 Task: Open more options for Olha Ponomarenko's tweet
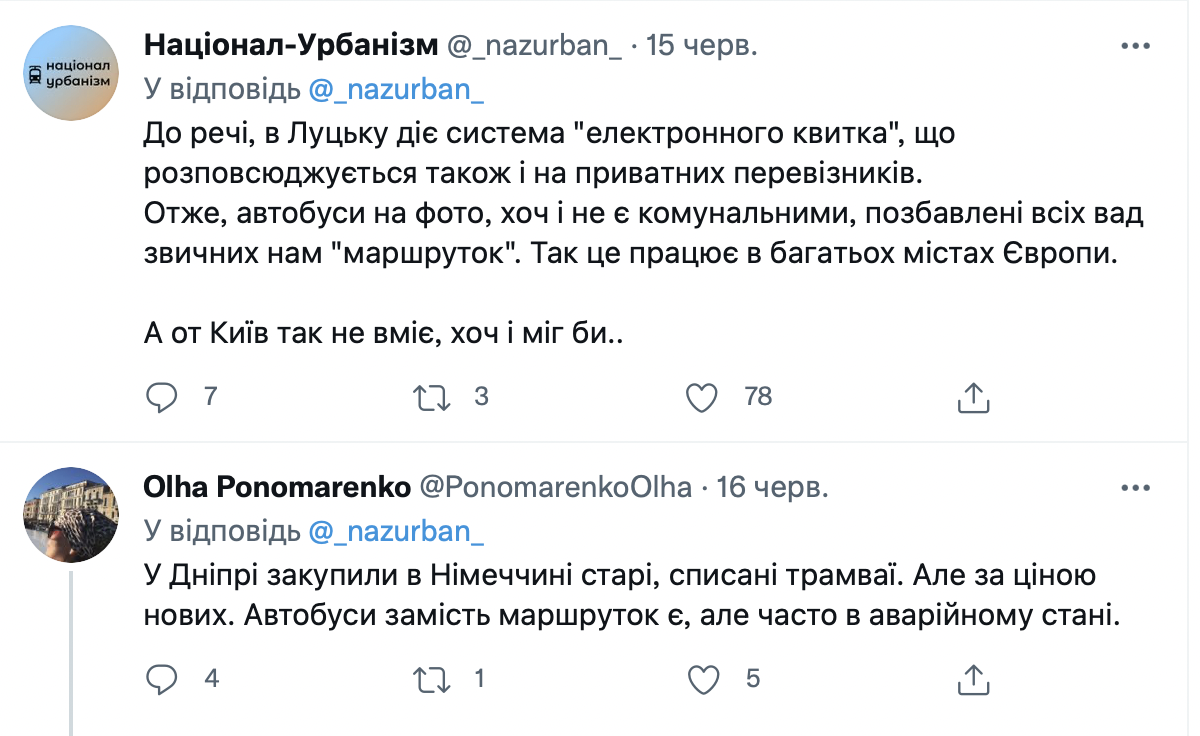(1136, 488)
